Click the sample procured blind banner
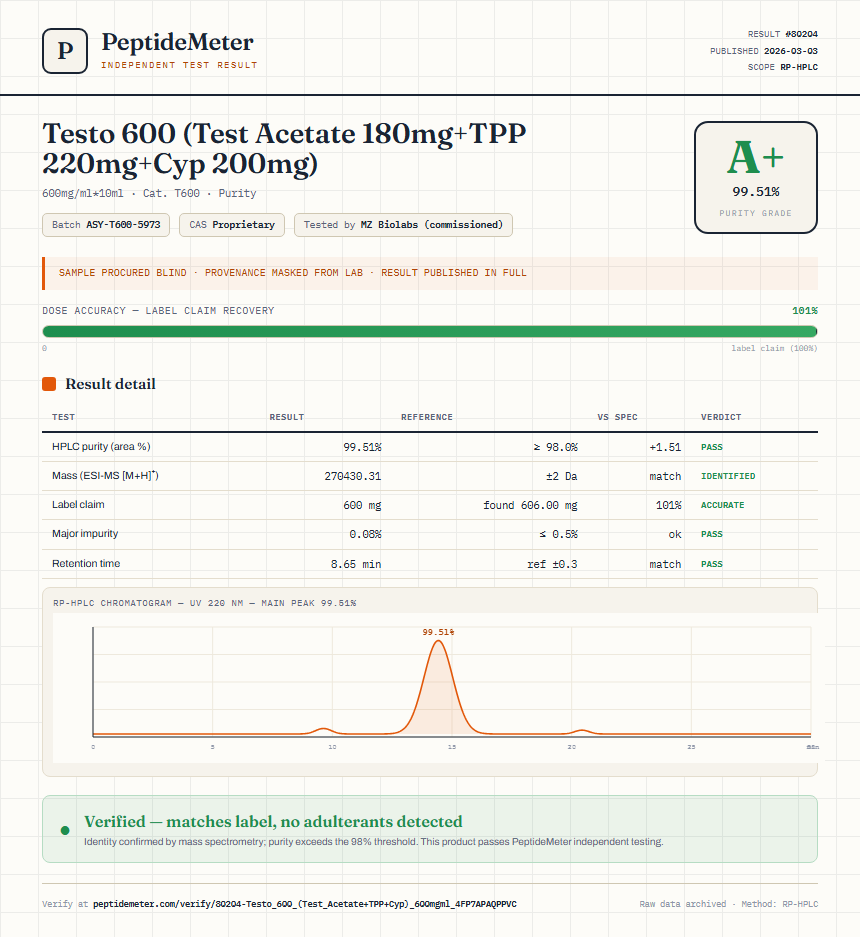The height and width of the screenshot is (937, 860). pyautogui.click(x=430, y=273)
